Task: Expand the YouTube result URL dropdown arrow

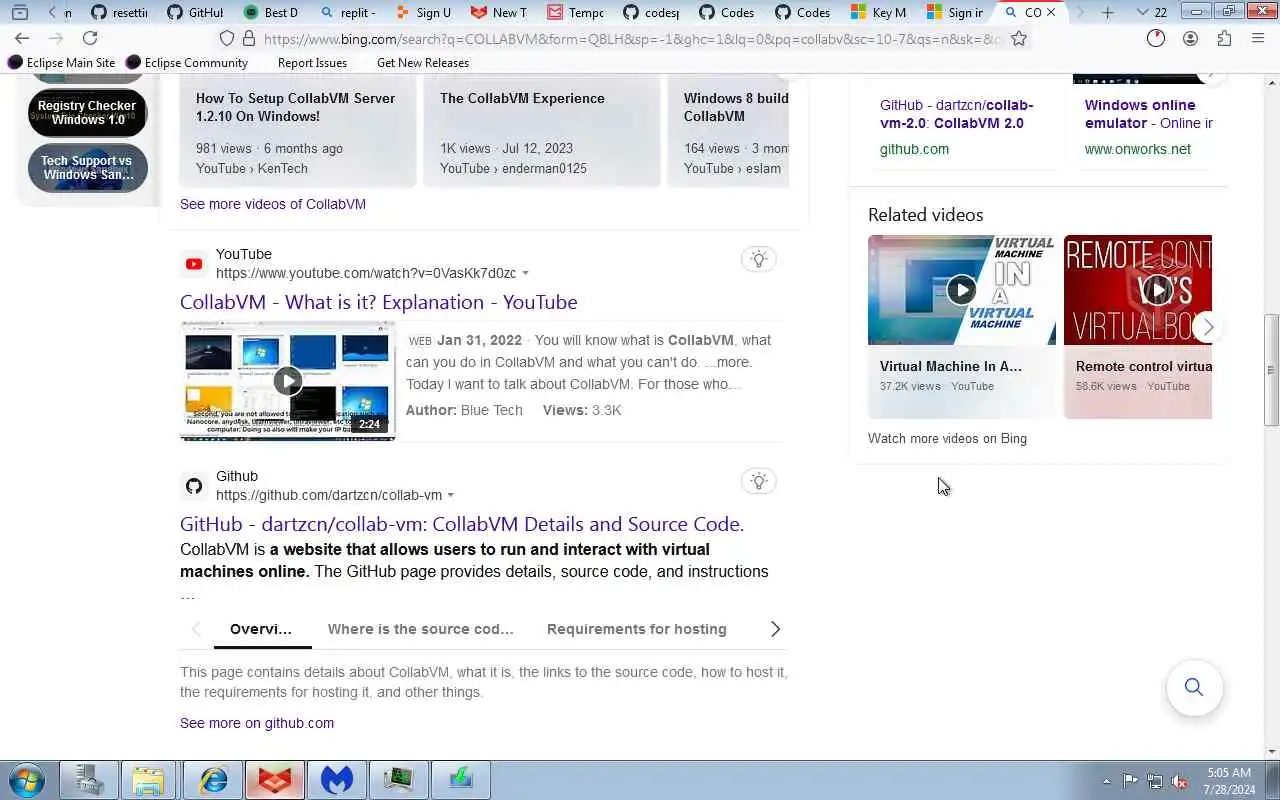Action: tap(525, 273)
